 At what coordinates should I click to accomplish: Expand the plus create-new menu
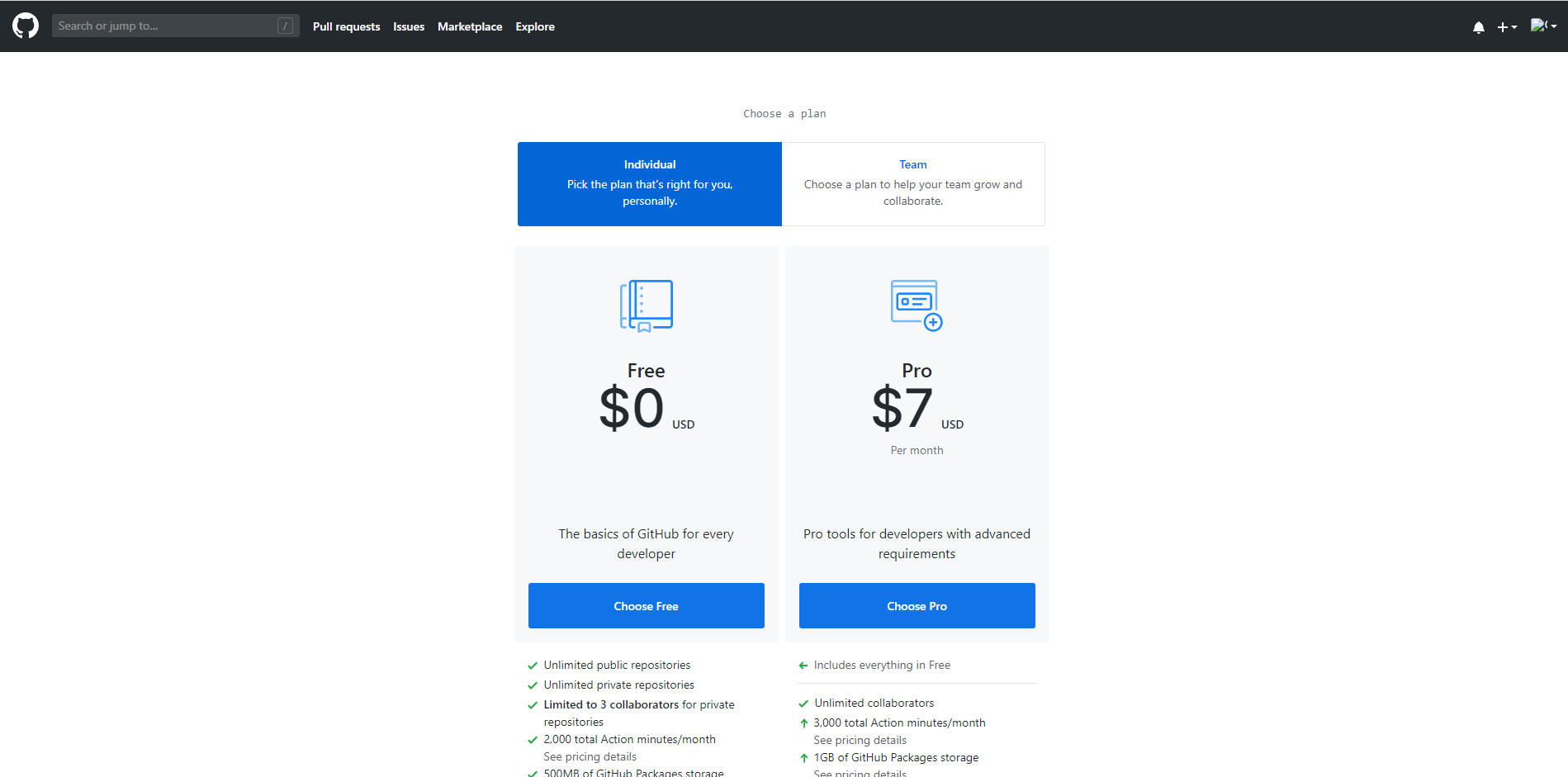pos(1507,27)
